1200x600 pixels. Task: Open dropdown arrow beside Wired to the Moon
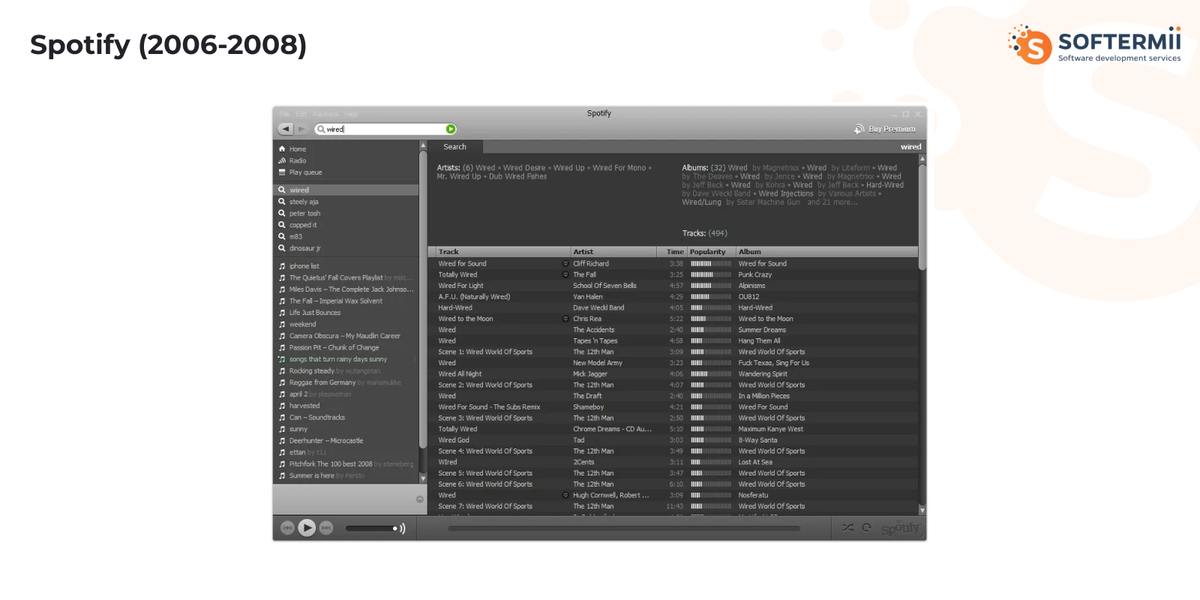(565, 319)
